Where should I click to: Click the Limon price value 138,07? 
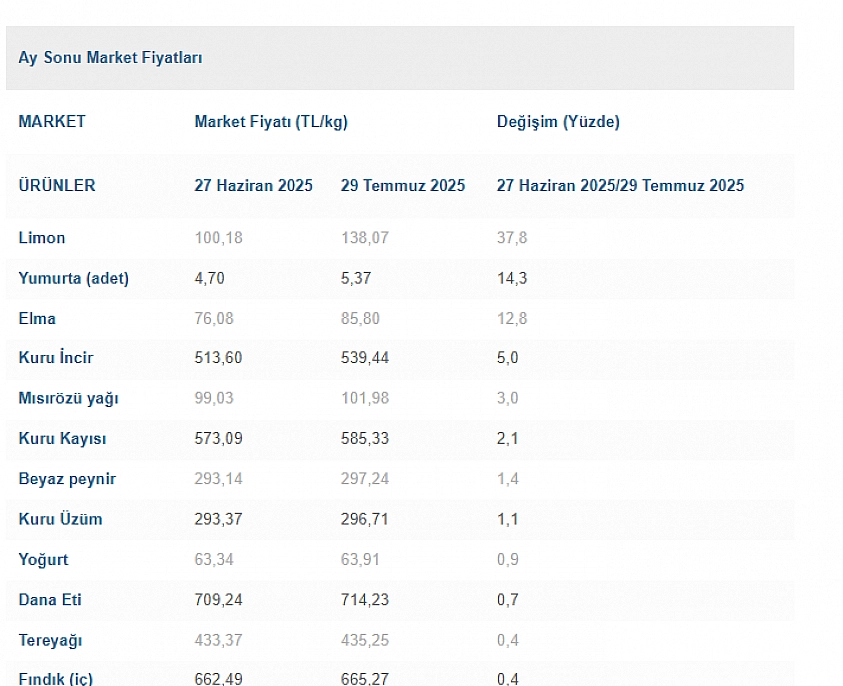pos(365,238)
